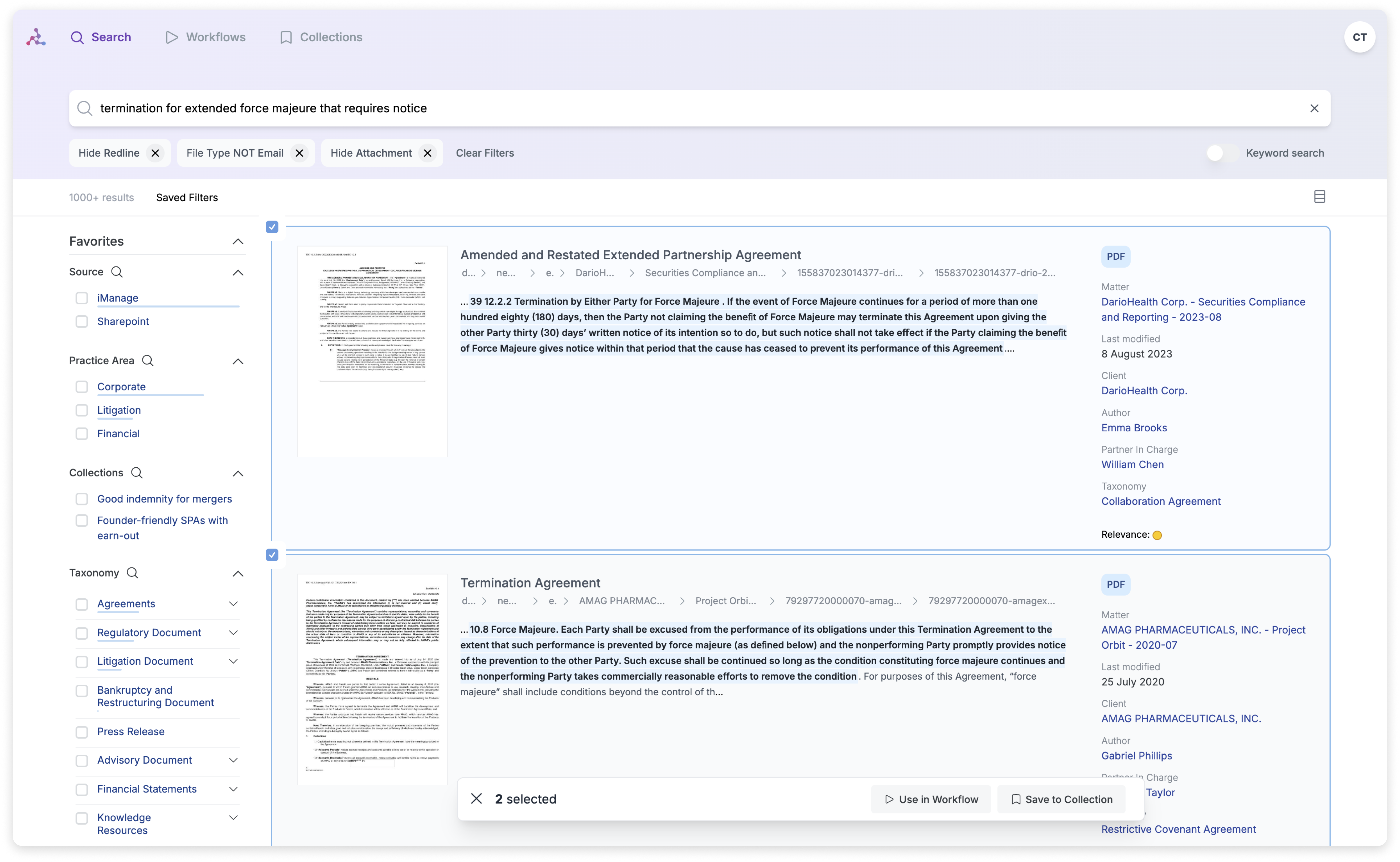Open the Workflows tab
This screenshot has width=1400, height=862.
(x=206, y=37)
